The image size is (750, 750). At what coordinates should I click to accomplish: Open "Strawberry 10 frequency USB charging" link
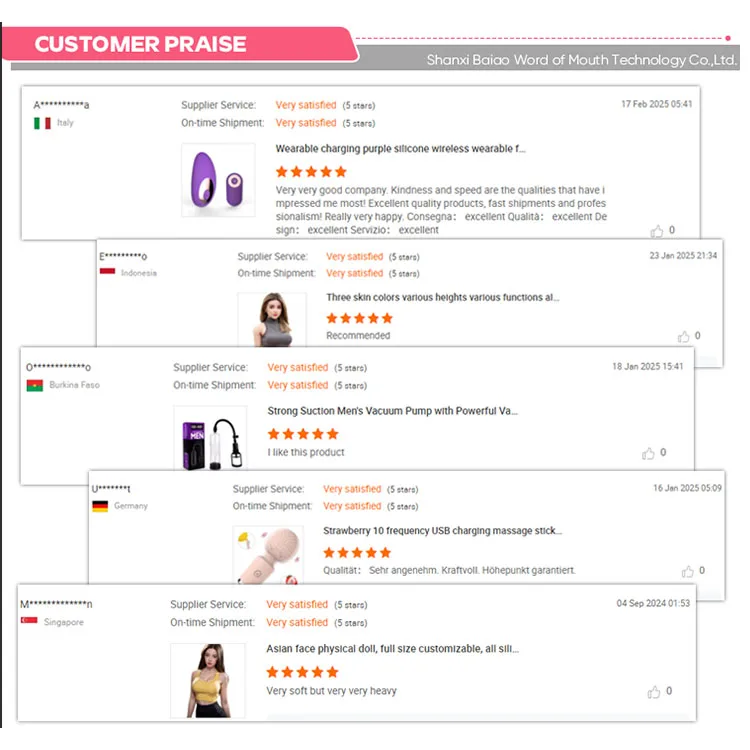(442, 531)
